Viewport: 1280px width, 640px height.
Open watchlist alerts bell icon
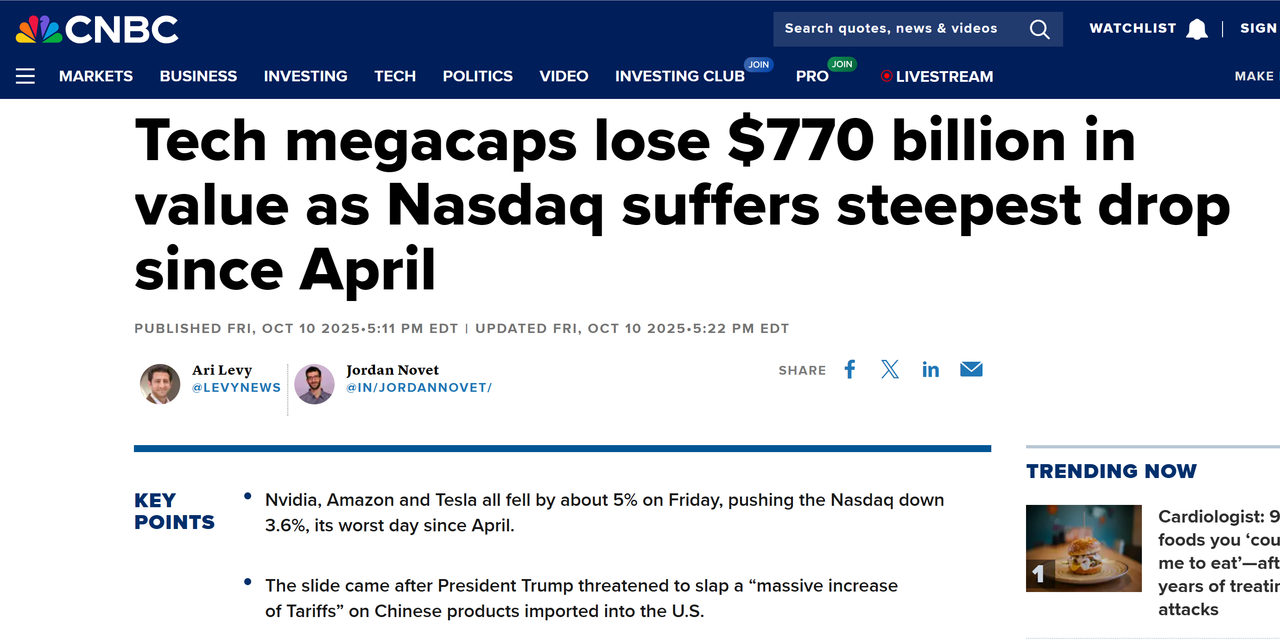click(x=1197, y=29)
